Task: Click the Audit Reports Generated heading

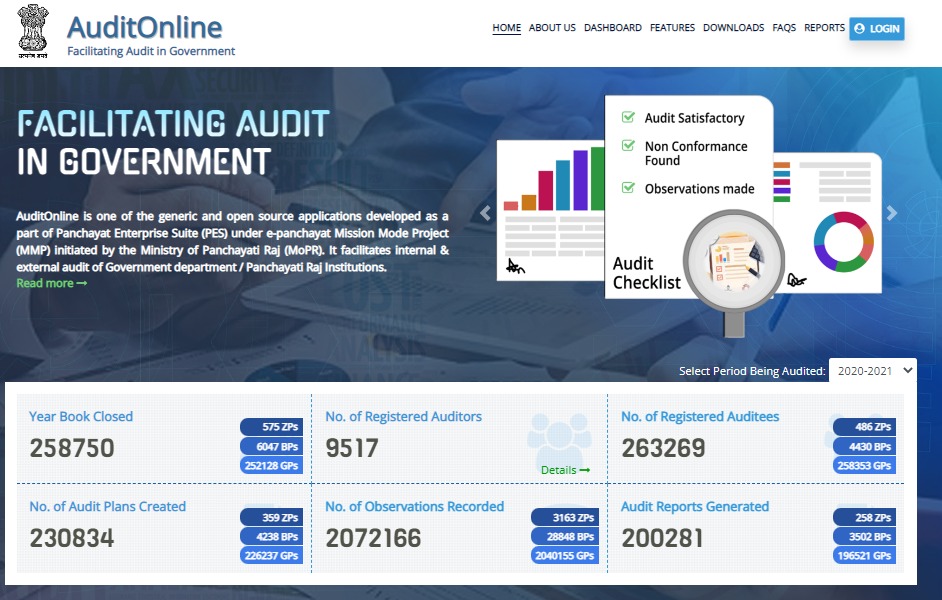Action: tap(695, 507)
